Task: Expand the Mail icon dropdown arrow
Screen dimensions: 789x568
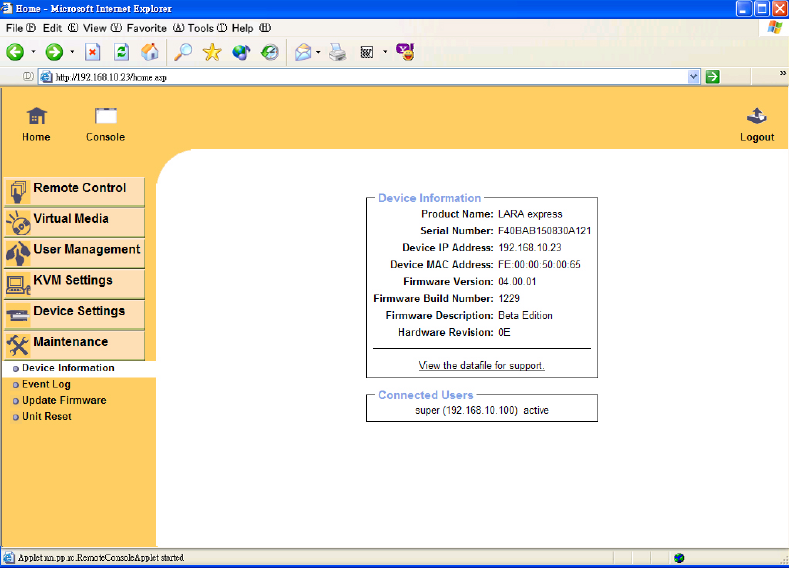Action: pyautogui.click(x=319, y=52)
